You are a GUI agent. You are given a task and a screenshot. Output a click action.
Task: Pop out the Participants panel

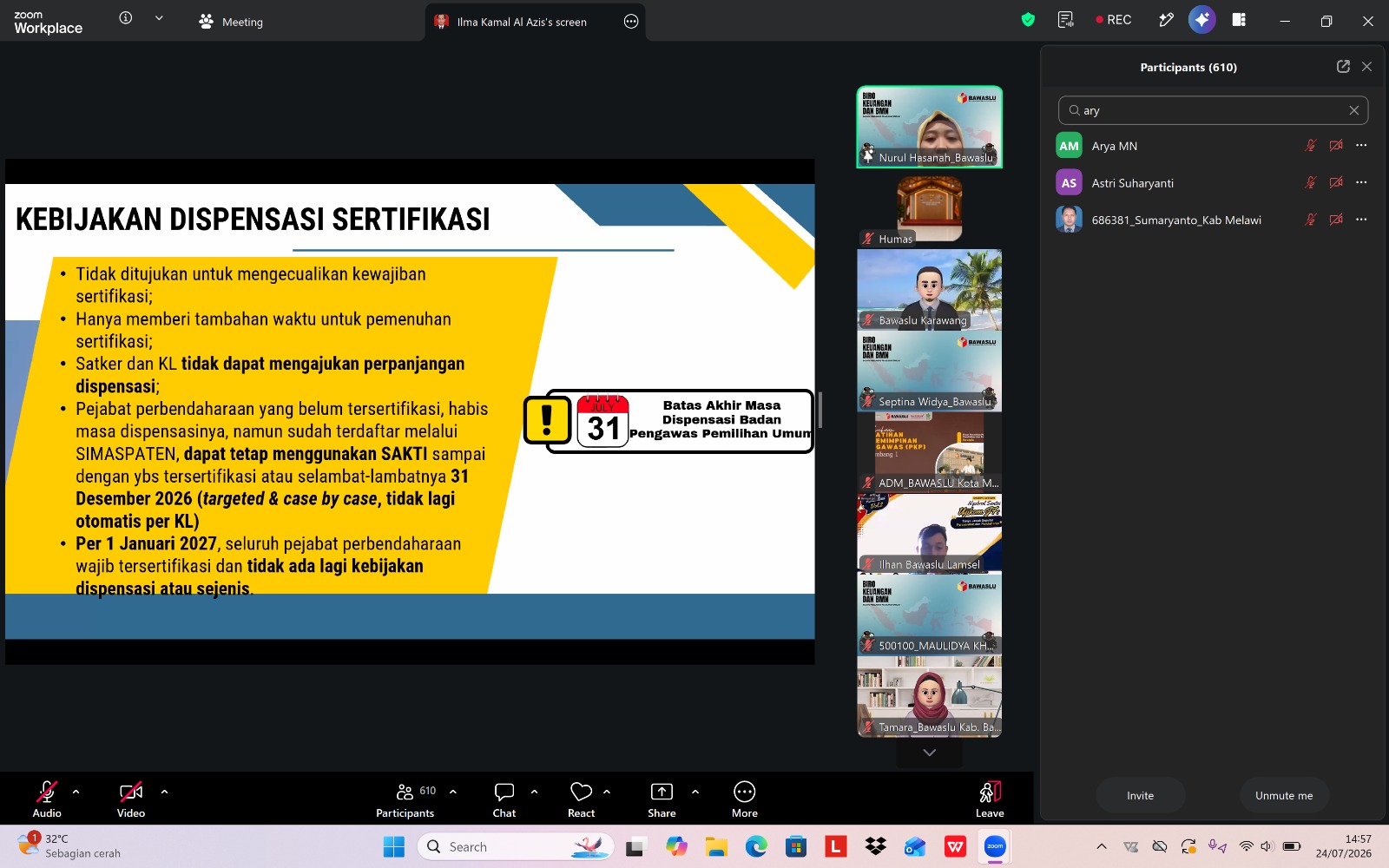[x=1343, y=67]
